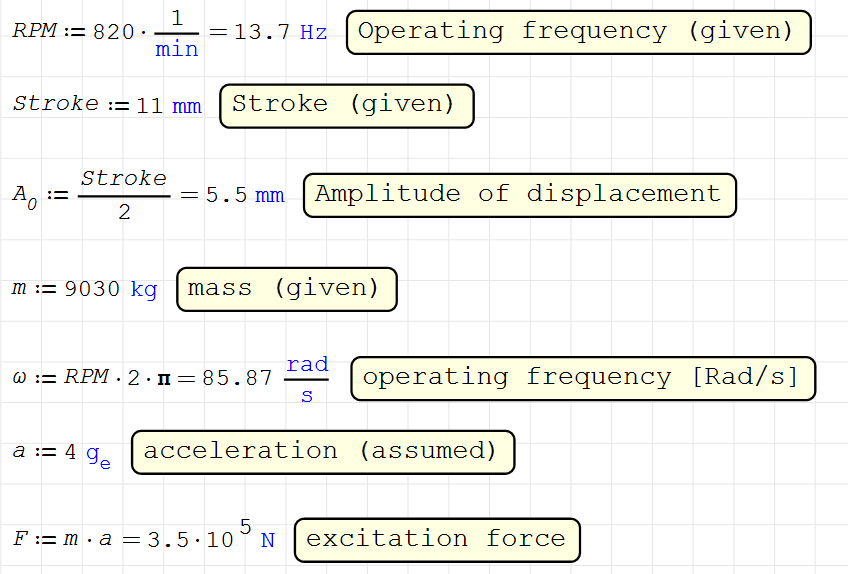Click the Hz unit in RPM result

click(x=313, y=32)
